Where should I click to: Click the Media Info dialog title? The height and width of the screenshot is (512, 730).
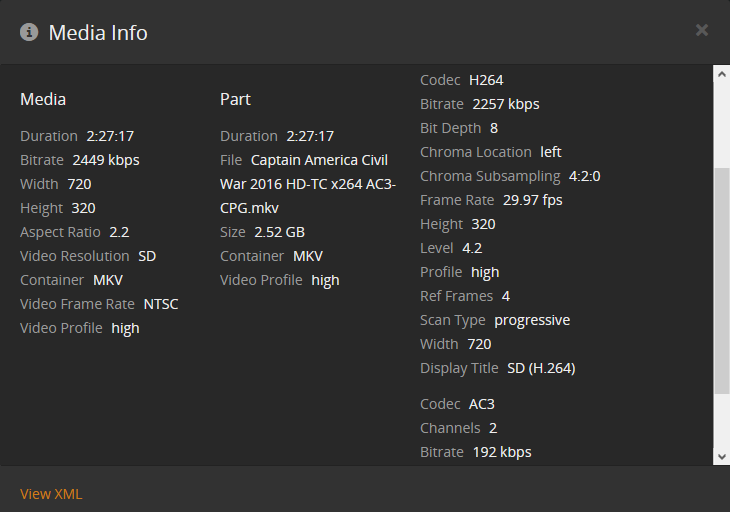point(98,33)
